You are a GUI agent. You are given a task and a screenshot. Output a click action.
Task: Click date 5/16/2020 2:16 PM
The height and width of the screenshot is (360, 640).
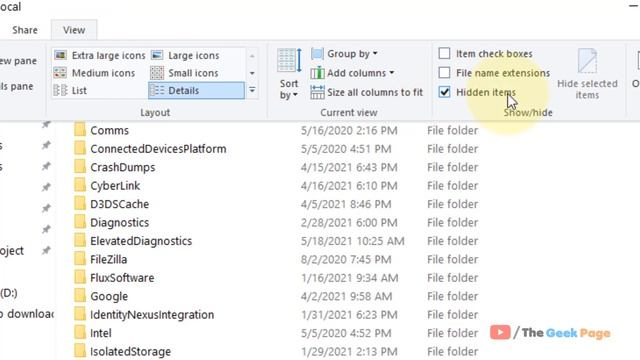349,131
